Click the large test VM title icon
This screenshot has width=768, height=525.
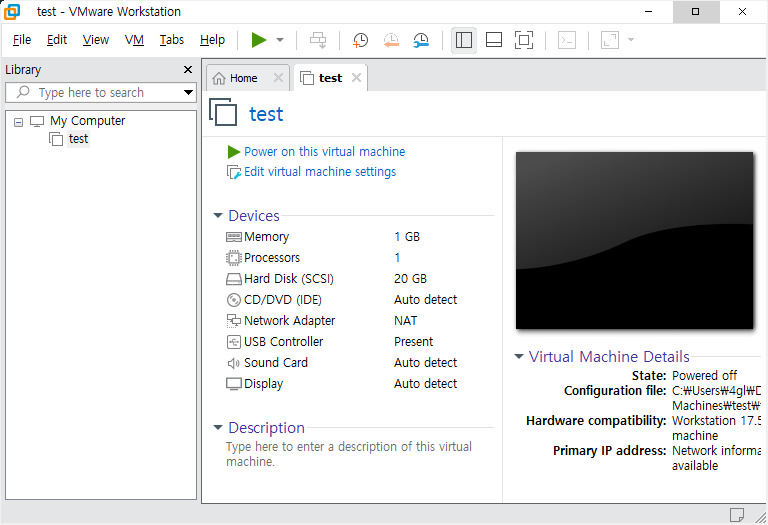click(223, 112)
